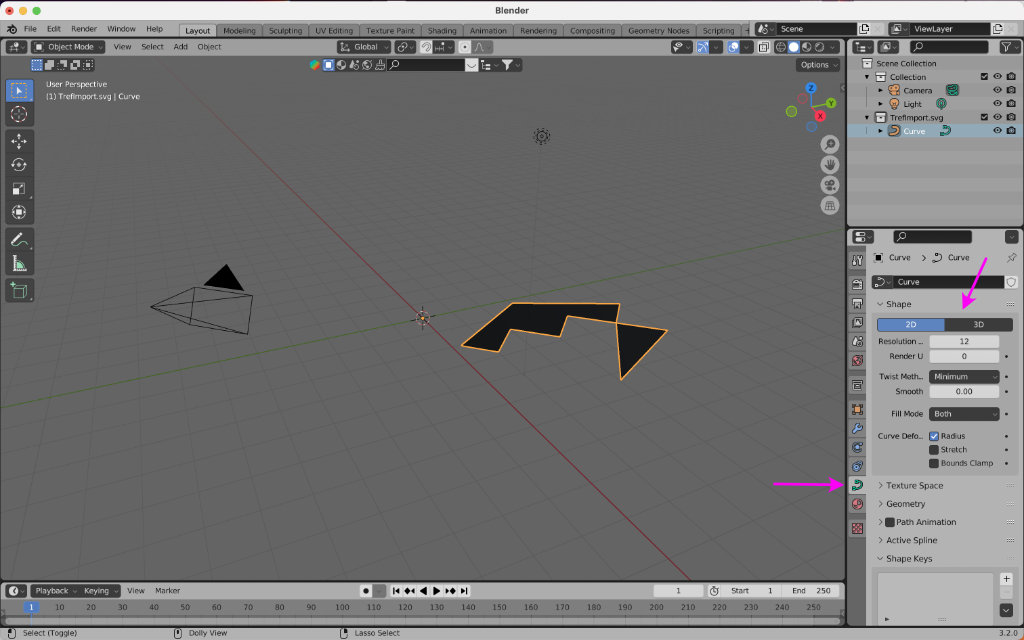Toggle camera view in the viewport
1024x640 pixels.
coord(830,185)
